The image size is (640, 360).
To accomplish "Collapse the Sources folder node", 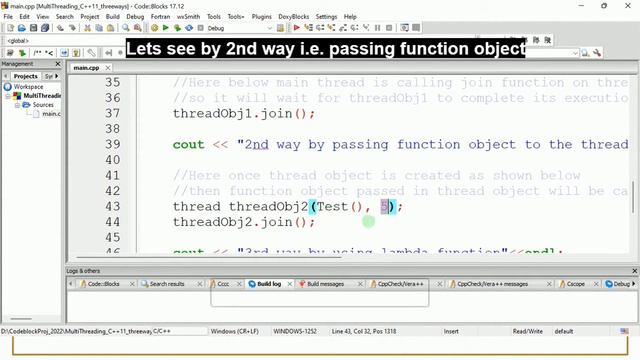I will (17, 105).
